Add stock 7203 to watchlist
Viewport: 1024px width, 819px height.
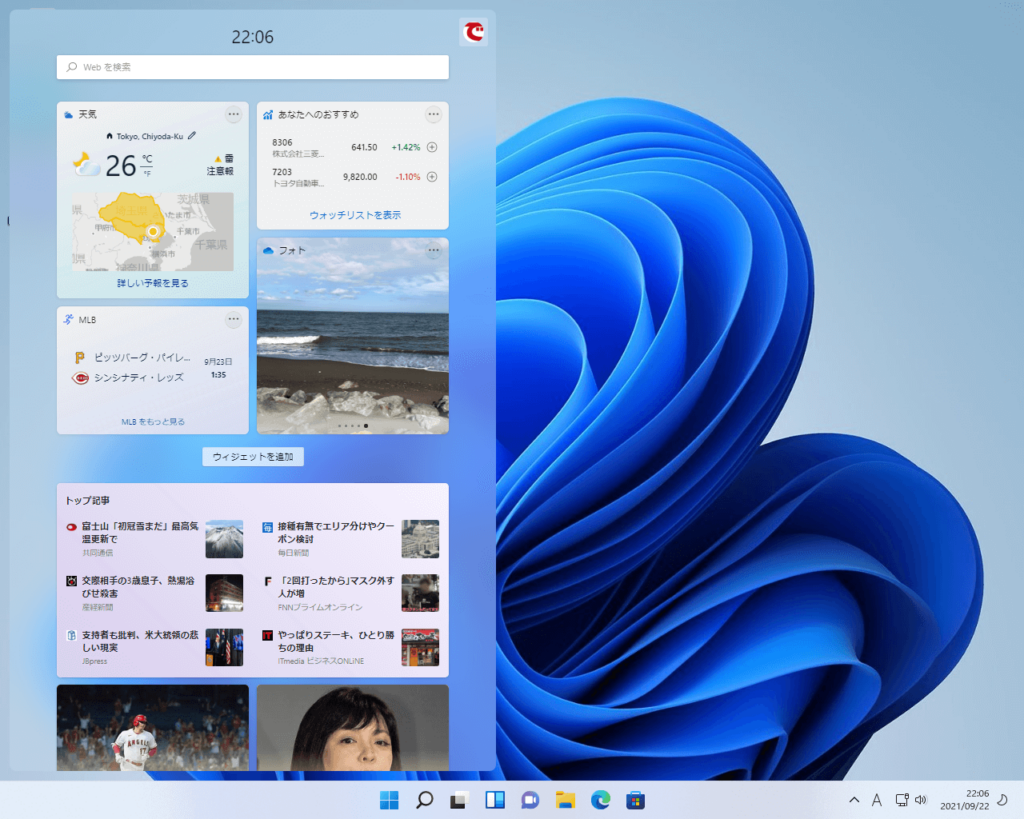(432, 176)
